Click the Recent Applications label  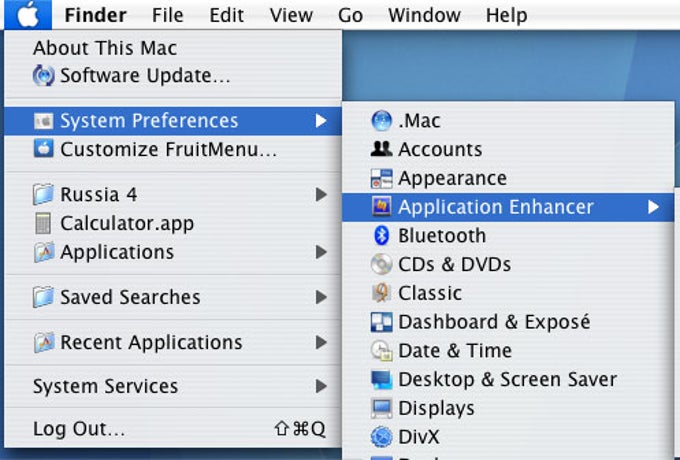pyautogui.click(x=151, y=343)
